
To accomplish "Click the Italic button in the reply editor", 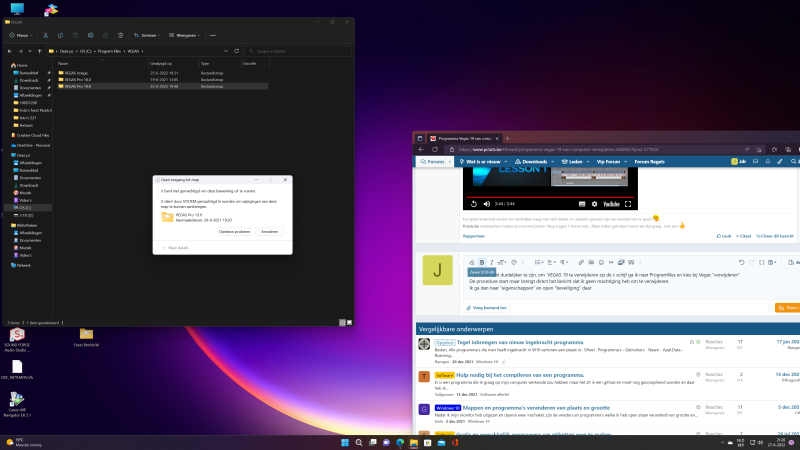I will pos(492,262).
